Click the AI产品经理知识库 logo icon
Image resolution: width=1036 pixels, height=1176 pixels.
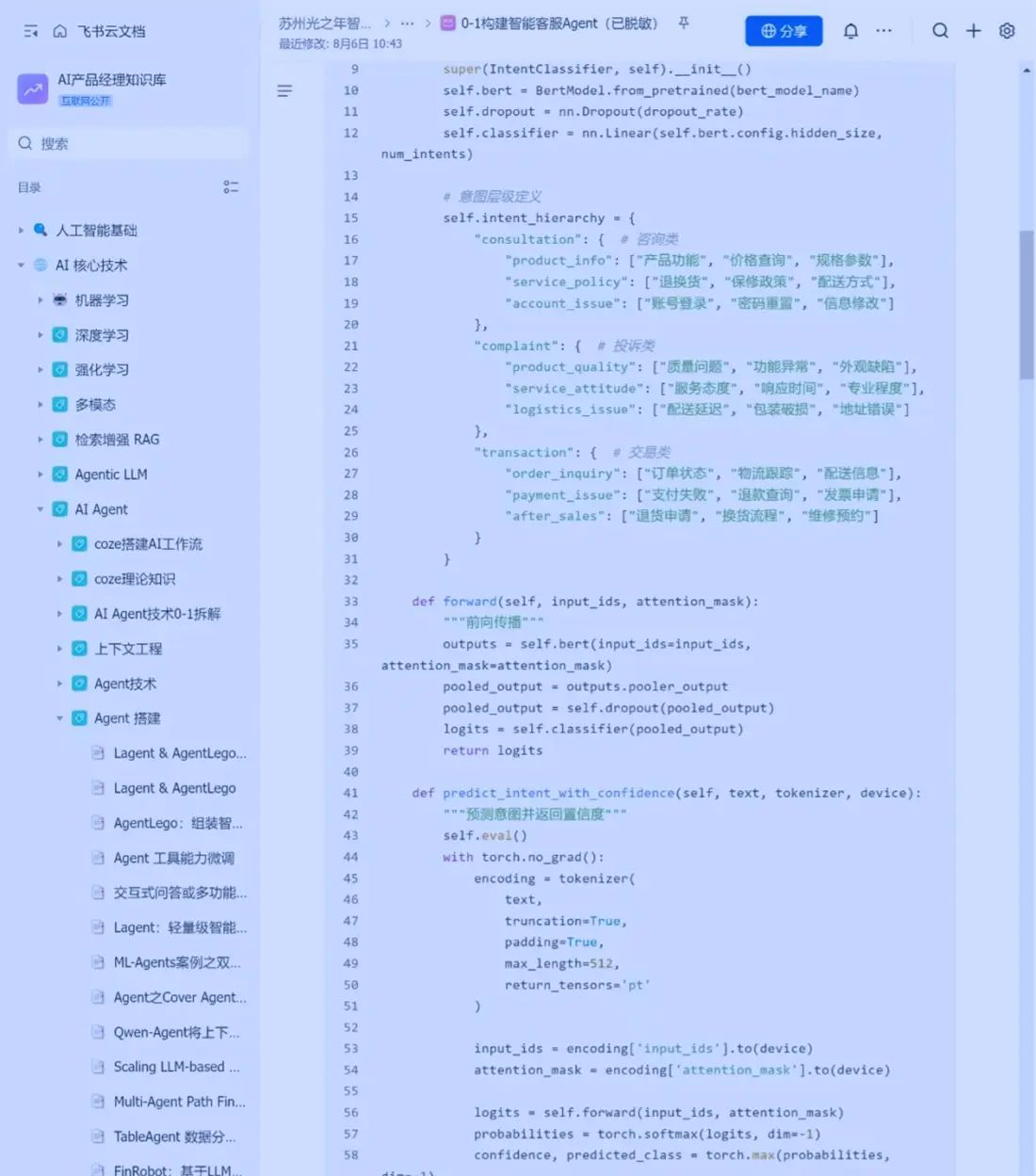point(33,89)
